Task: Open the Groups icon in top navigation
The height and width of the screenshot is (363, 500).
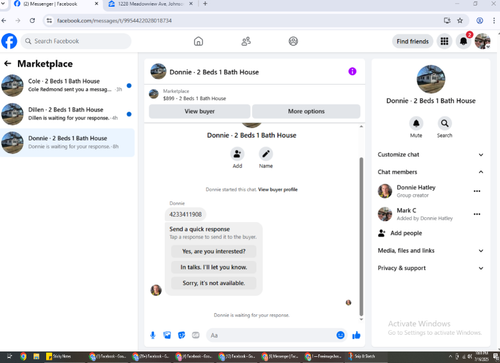Action: (293, 41)
